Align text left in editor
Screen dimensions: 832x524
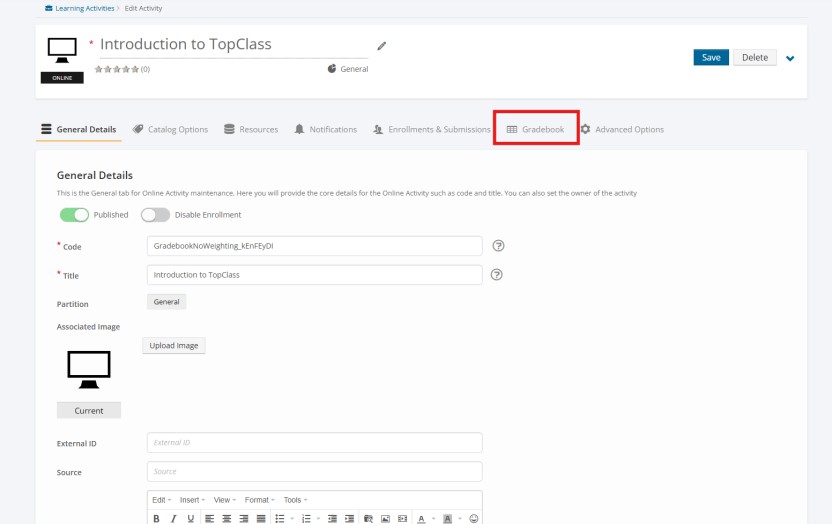click(210, 518)
